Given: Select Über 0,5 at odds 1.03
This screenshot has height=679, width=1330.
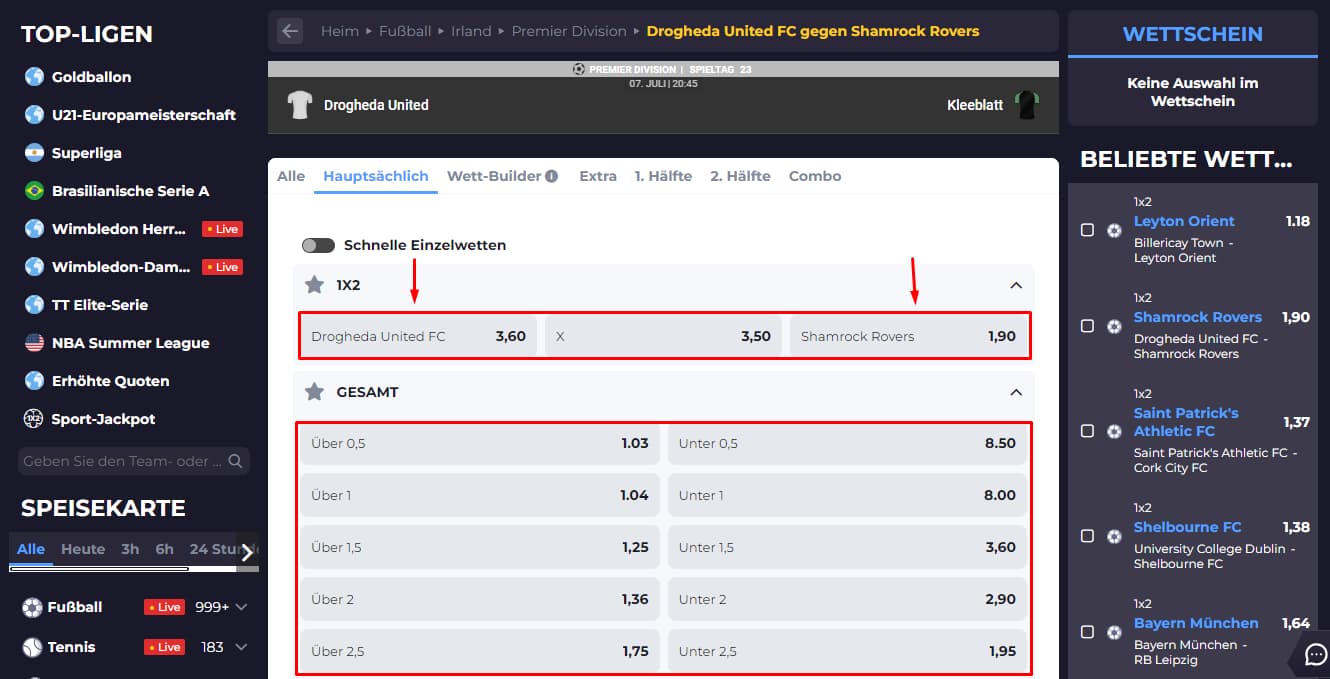Looking at the screenshot, I should pos(480,443).
